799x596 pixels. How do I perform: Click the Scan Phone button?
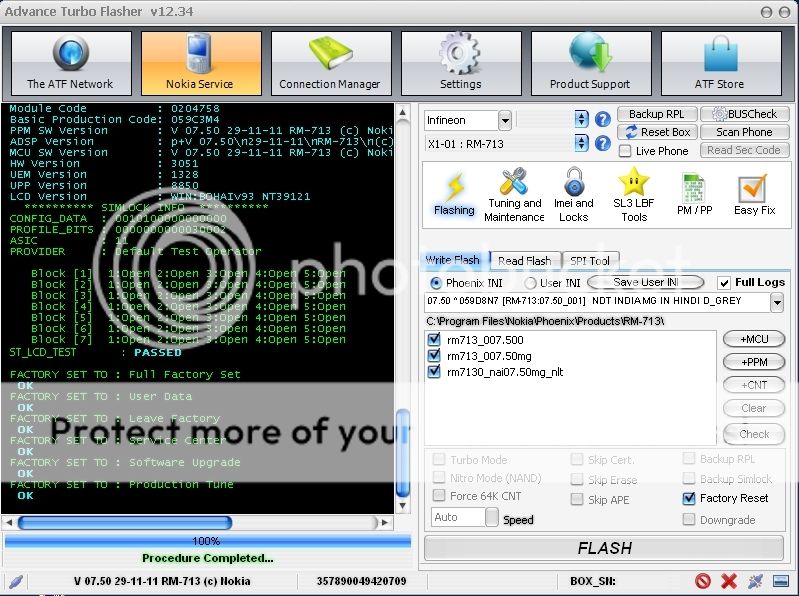coord(744,132)
